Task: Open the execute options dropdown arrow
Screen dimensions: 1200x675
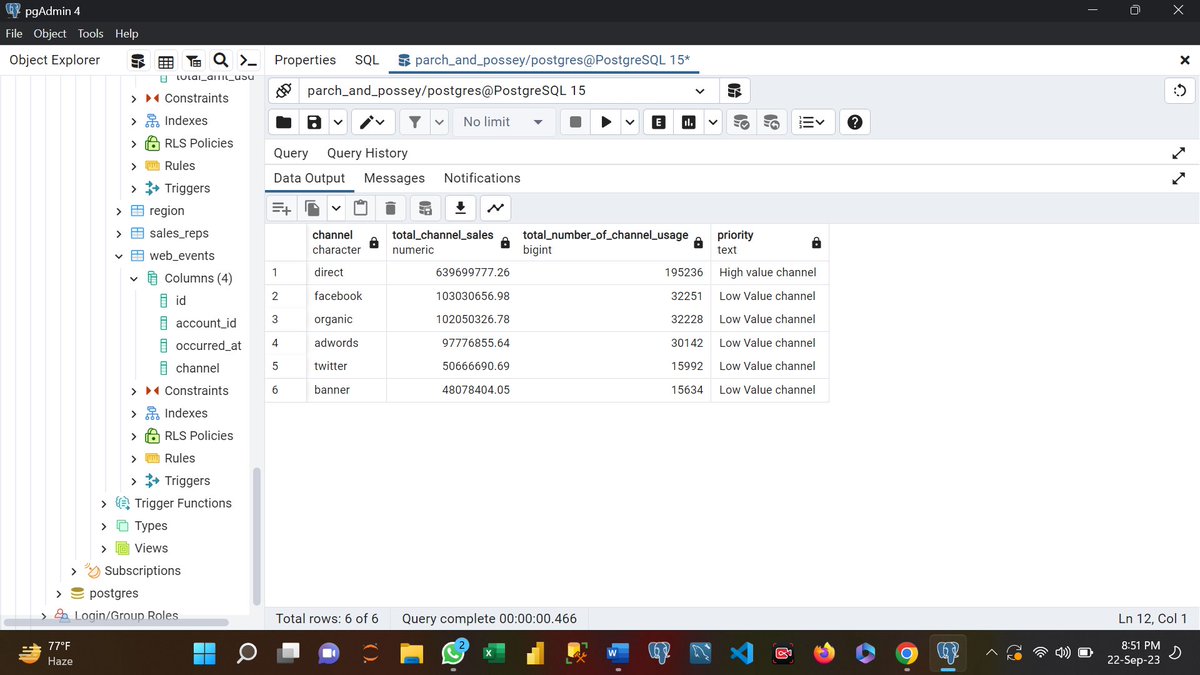Action: click(x=629, y=122)
